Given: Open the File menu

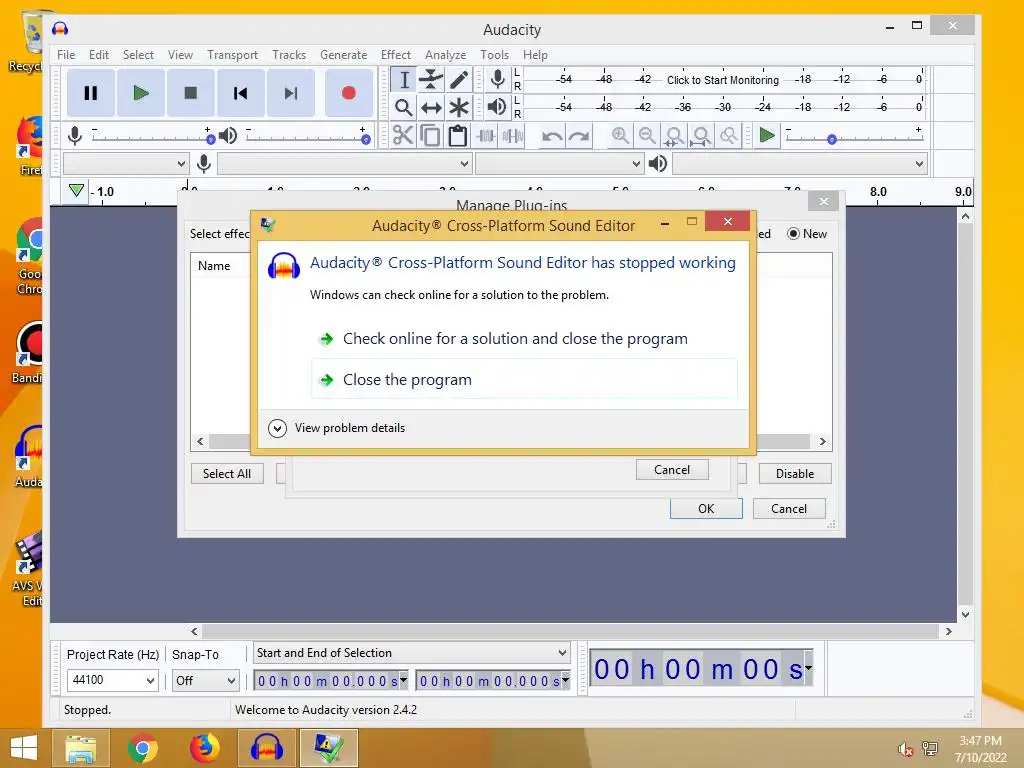Looking at the screenshot, I should coord(66,55).
